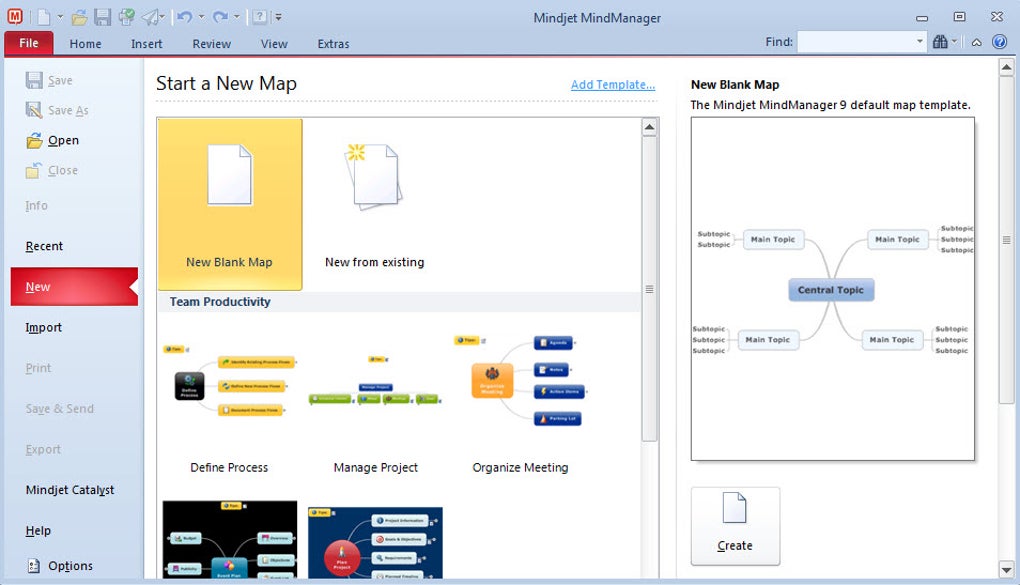Select Help in the File menu
This screenshot has width=1020, height=585.
38,530
